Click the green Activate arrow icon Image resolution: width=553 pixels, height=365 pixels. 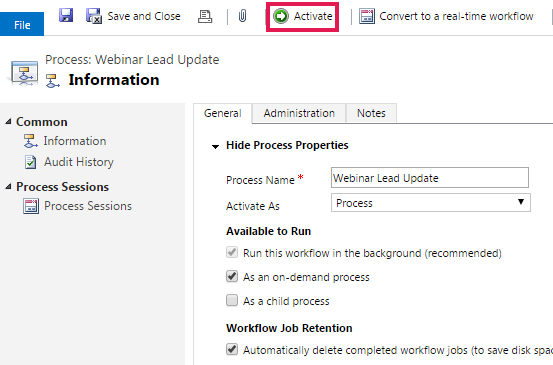click(x=281, y=16)
